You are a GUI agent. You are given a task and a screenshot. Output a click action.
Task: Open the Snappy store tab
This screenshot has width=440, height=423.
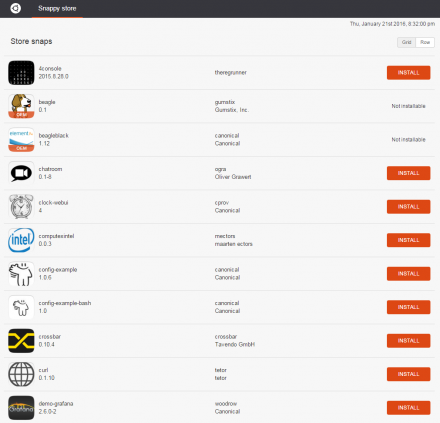click(x=57, y=8)
